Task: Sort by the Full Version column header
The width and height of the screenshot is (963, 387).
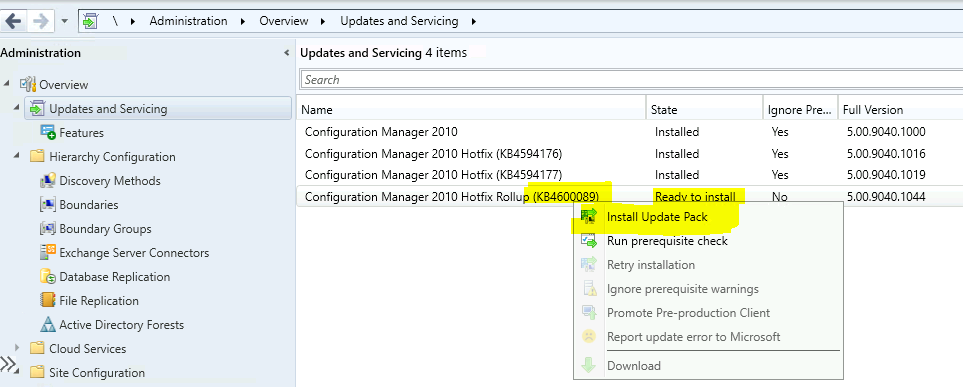Action: coord(900,110)
